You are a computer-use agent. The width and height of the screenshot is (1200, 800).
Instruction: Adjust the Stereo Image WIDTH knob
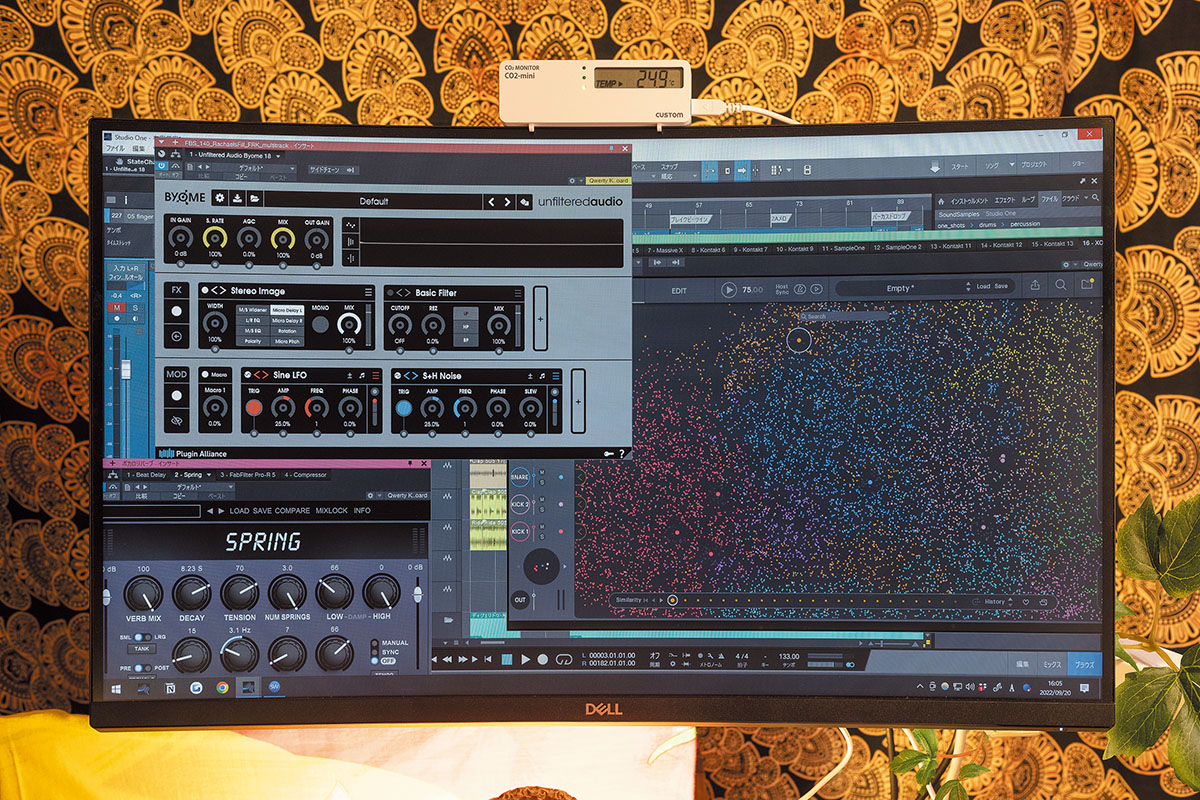tap(215, 324)
